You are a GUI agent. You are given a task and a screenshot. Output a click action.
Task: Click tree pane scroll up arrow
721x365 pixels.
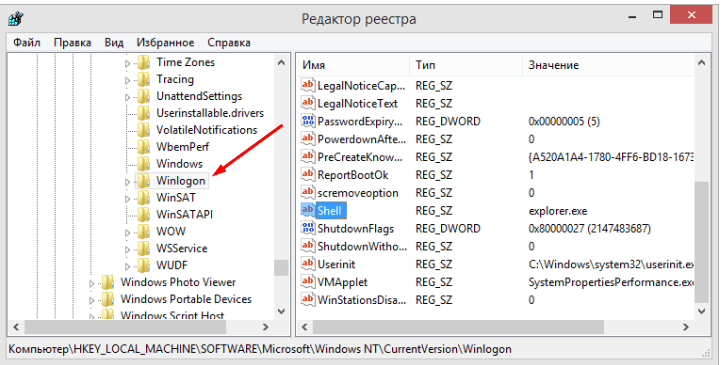(281, 63)
